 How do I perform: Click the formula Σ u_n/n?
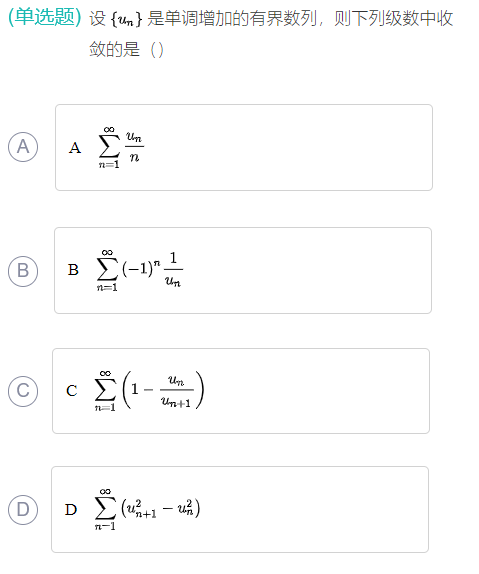(x=121, y=148)
